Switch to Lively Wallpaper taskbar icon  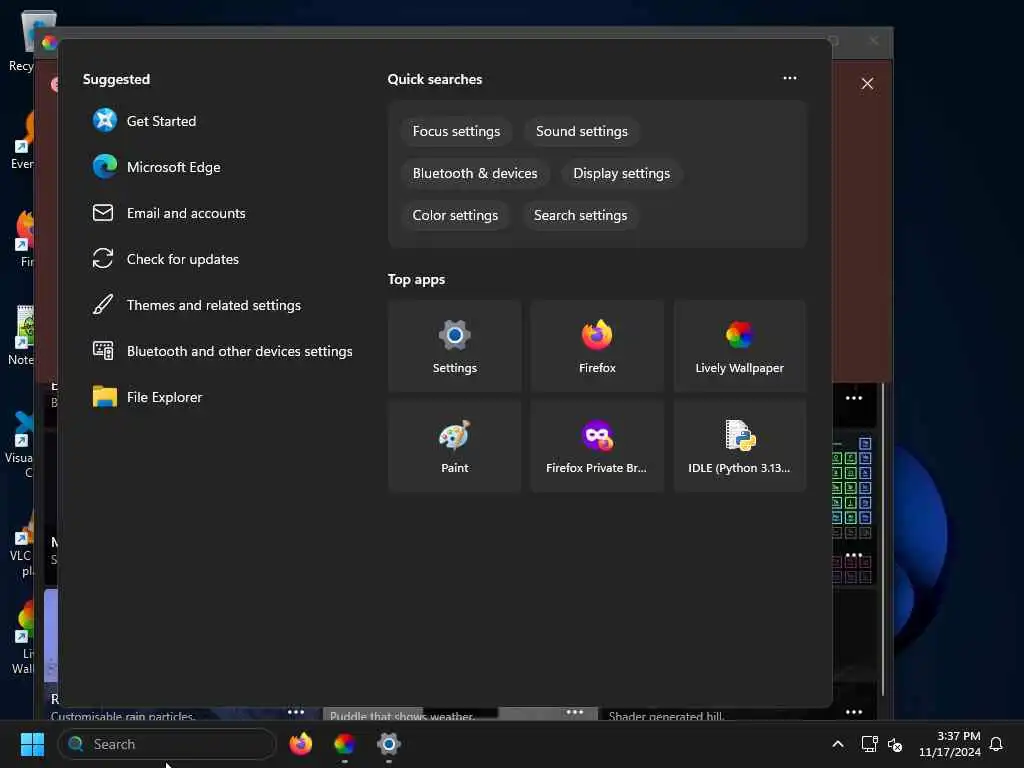point(344,744)
